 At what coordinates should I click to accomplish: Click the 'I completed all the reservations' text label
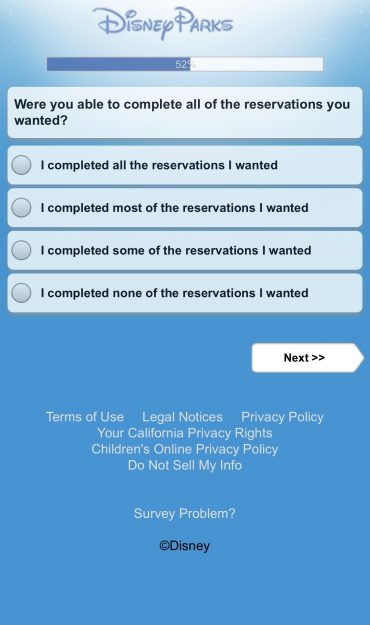[x=159, y=165]
